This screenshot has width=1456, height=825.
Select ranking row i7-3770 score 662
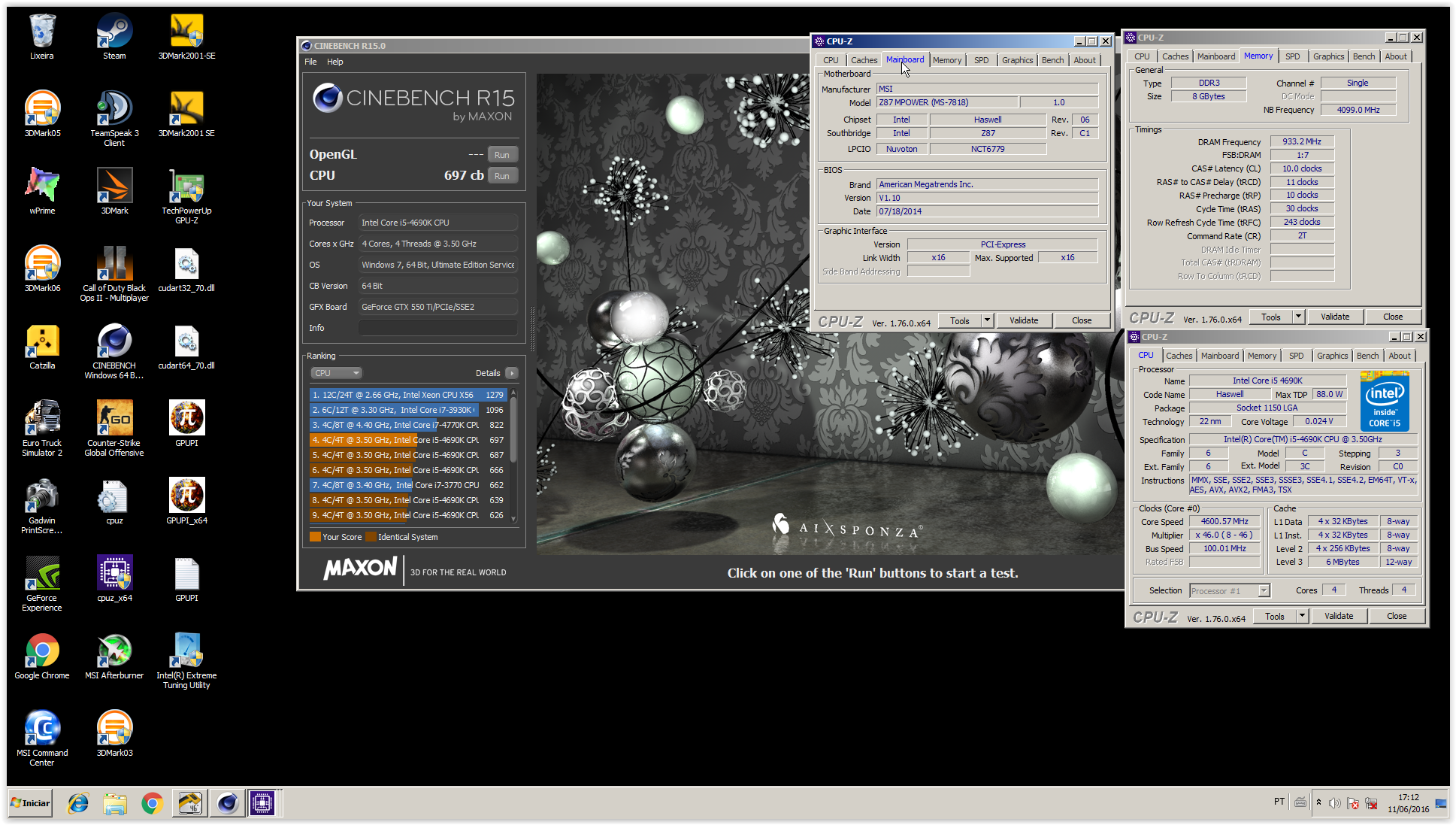click(408, 485)
